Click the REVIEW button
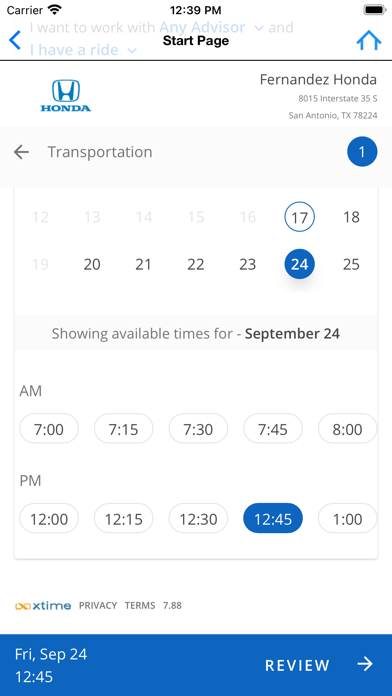The height and width of the screenshot is (696, 392). (297, 665)
